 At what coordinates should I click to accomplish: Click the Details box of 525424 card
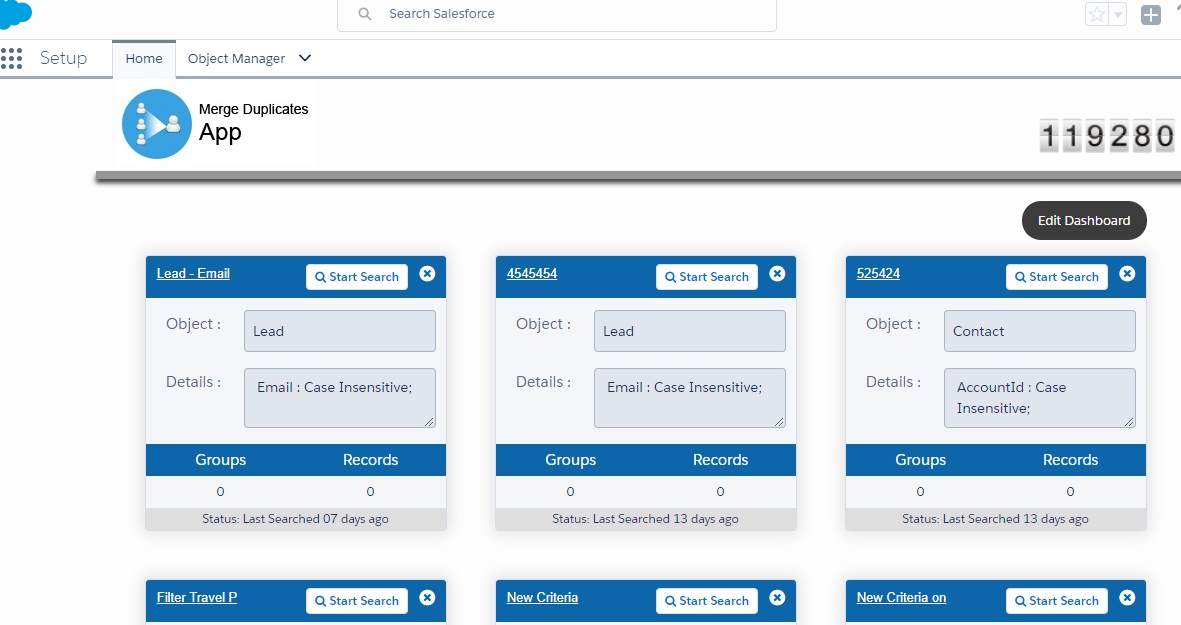[1039, 398]
